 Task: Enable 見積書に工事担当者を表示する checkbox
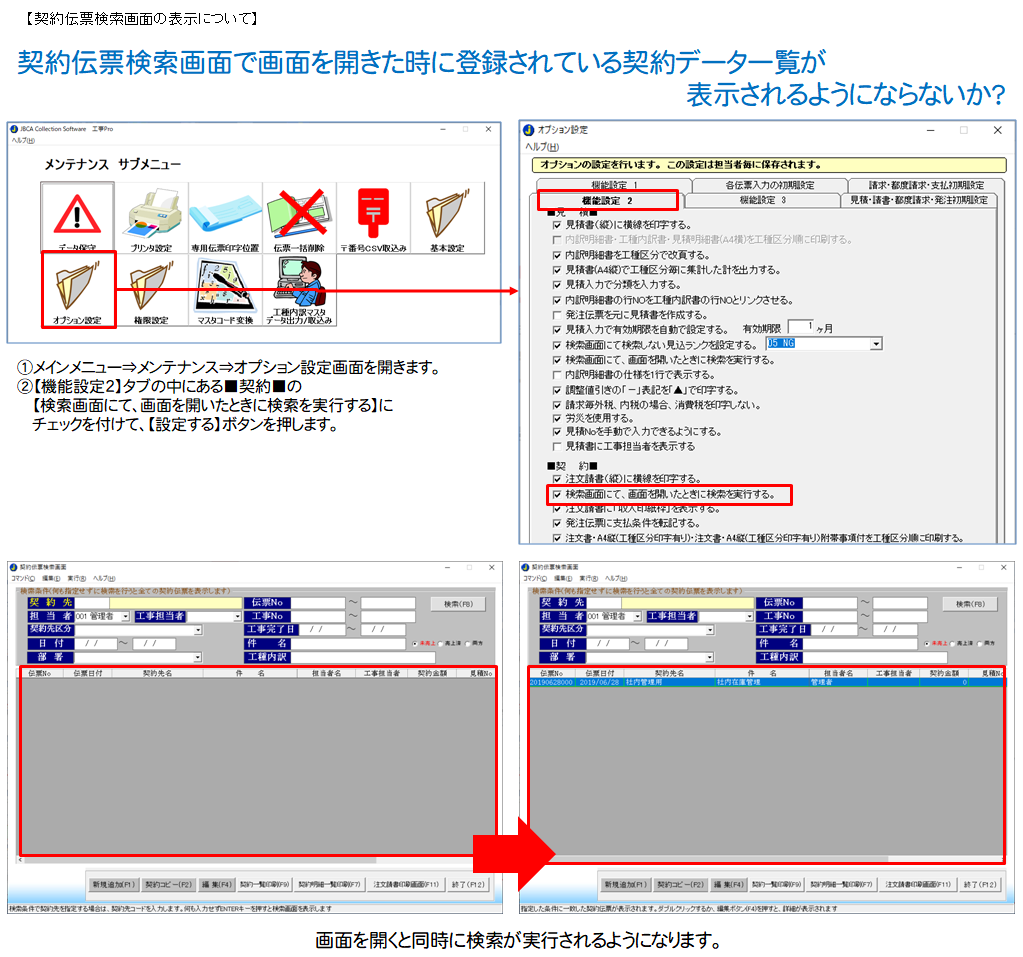coord(557,446)
